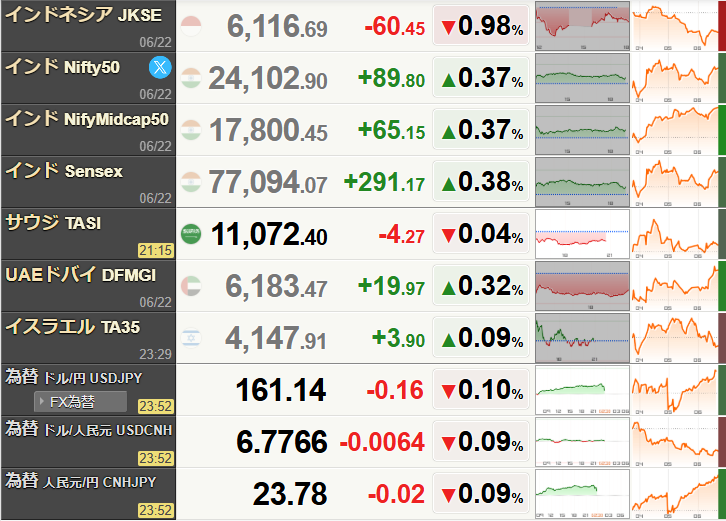Screen dimensions: 726x521
Task: Click USDJPY intraday mini chart
Action: pyautogui.click(x=582, y=390)
